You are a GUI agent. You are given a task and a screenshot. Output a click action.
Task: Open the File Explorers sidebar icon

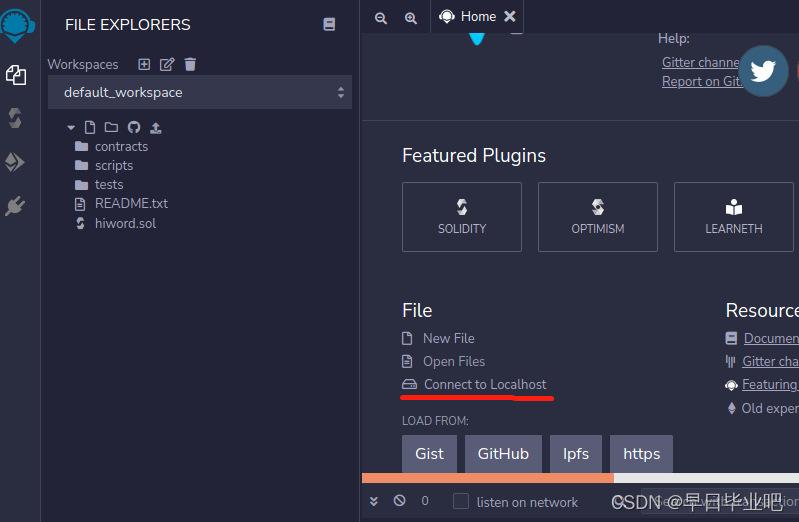tap(16, 75)
